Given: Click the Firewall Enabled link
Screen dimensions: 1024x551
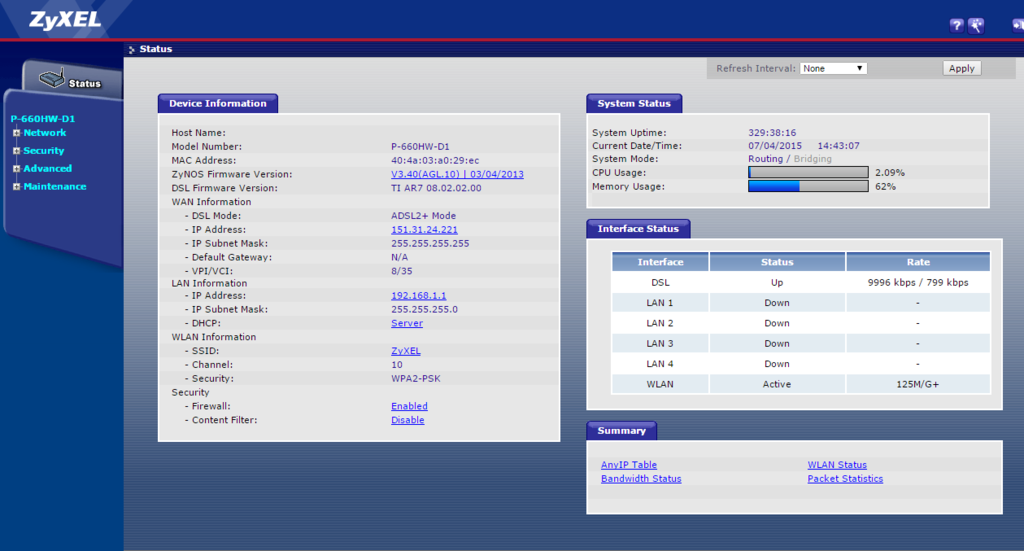Looking at the screenshot, I should pyautogui.click(x=409, y=406).
